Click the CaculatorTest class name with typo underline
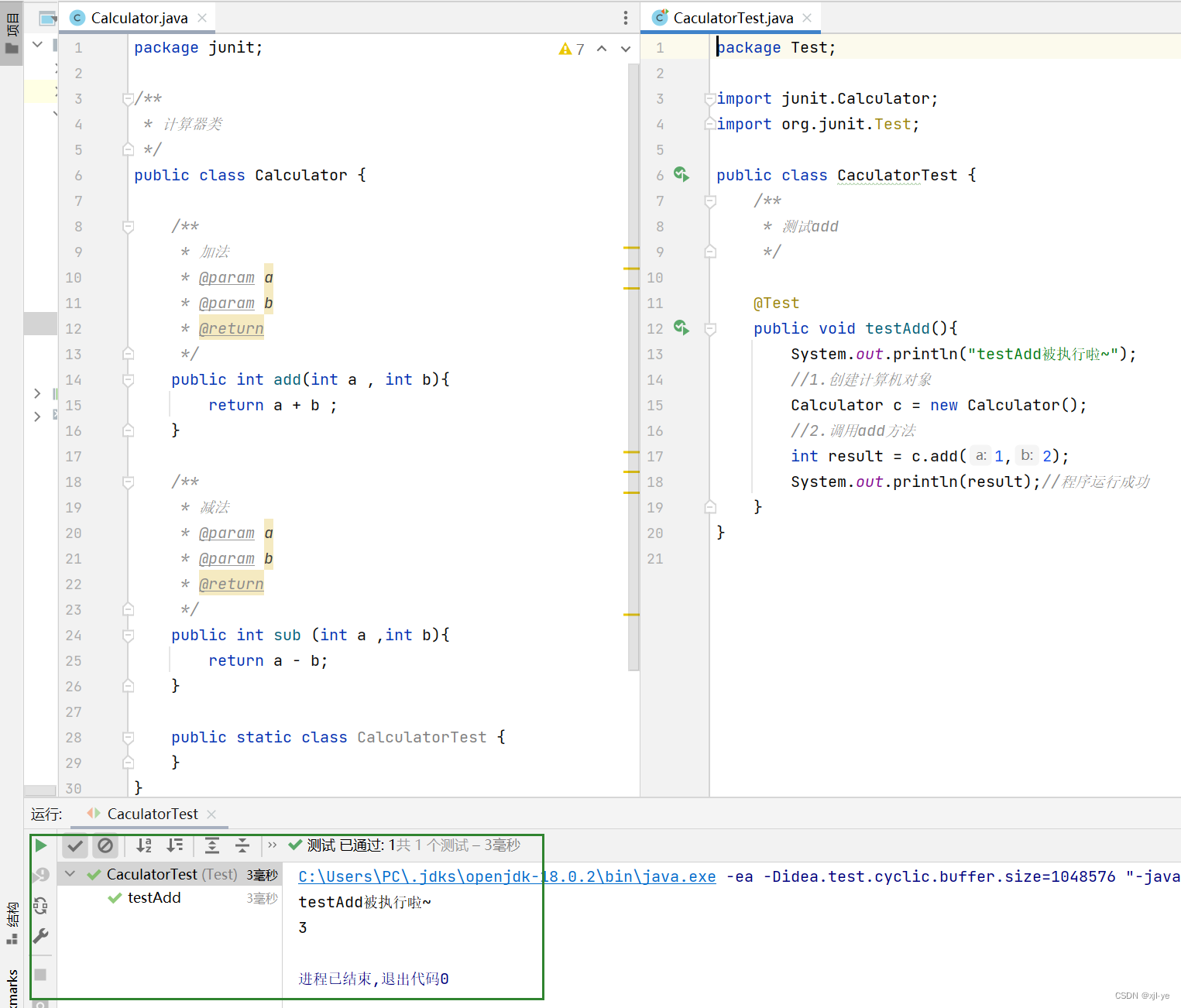 pyautogui.click(x=897, y=176)
